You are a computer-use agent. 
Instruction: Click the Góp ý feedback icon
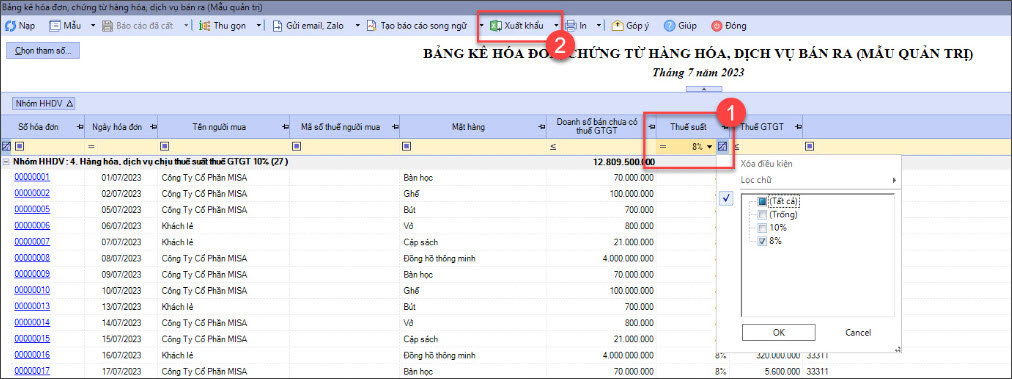click(x=617, y=26)
